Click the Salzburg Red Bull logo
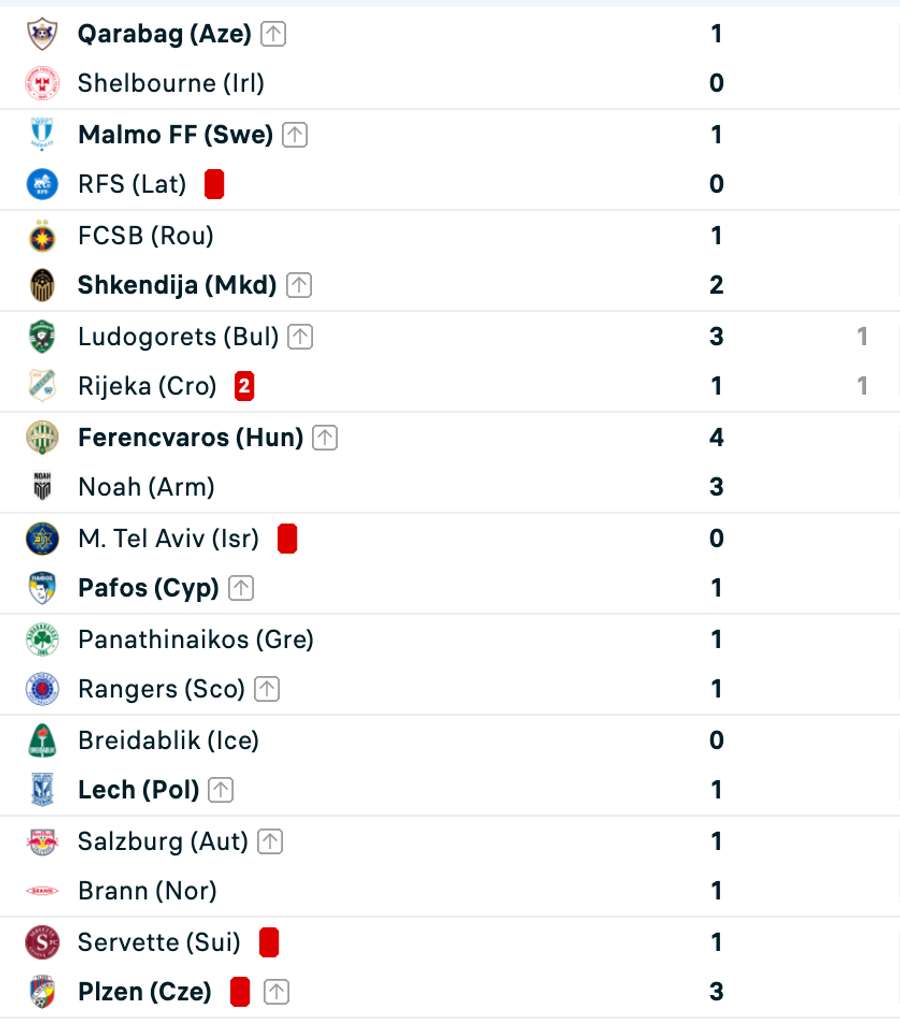The image size is (900, 1025). coord(42,841)
